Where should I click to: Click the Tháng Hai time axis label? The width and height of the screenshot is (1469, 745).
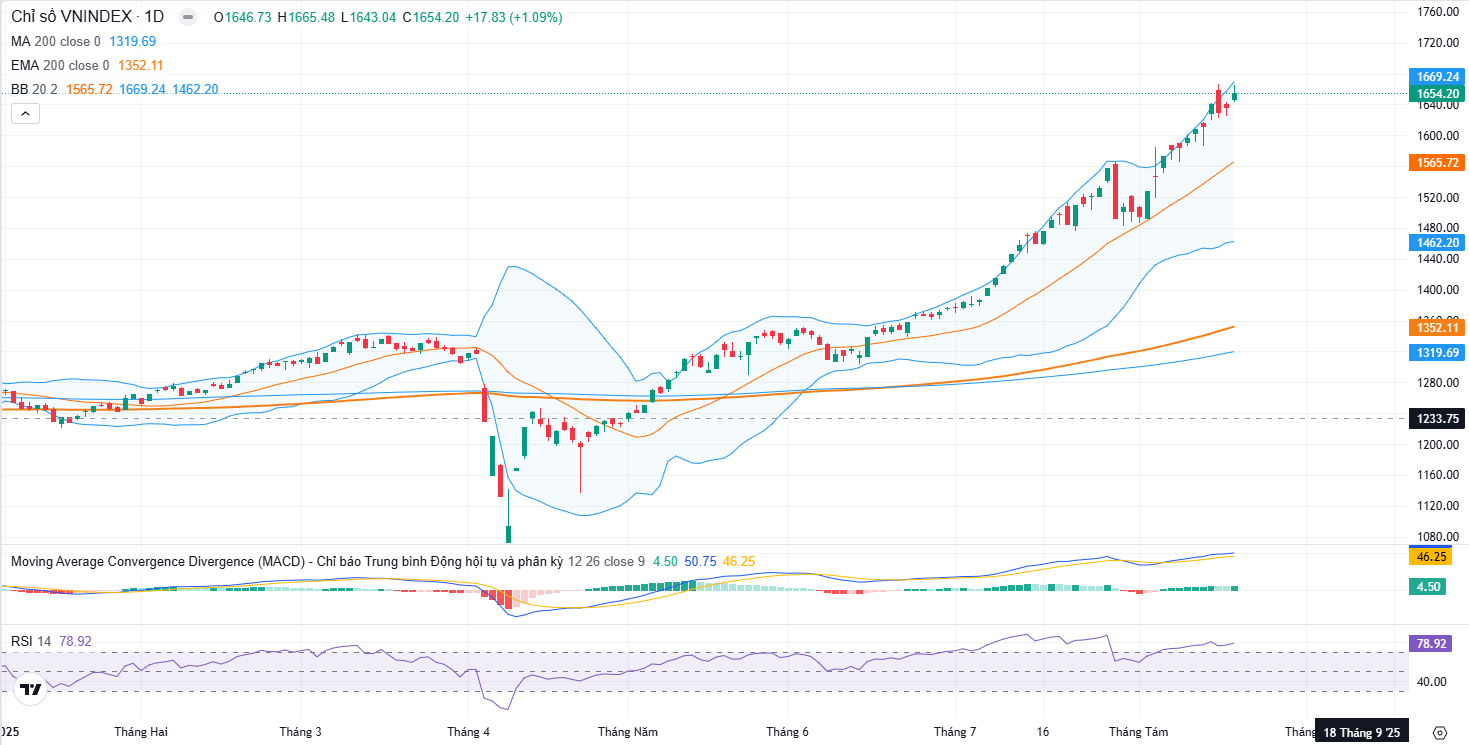click(141, 732)
